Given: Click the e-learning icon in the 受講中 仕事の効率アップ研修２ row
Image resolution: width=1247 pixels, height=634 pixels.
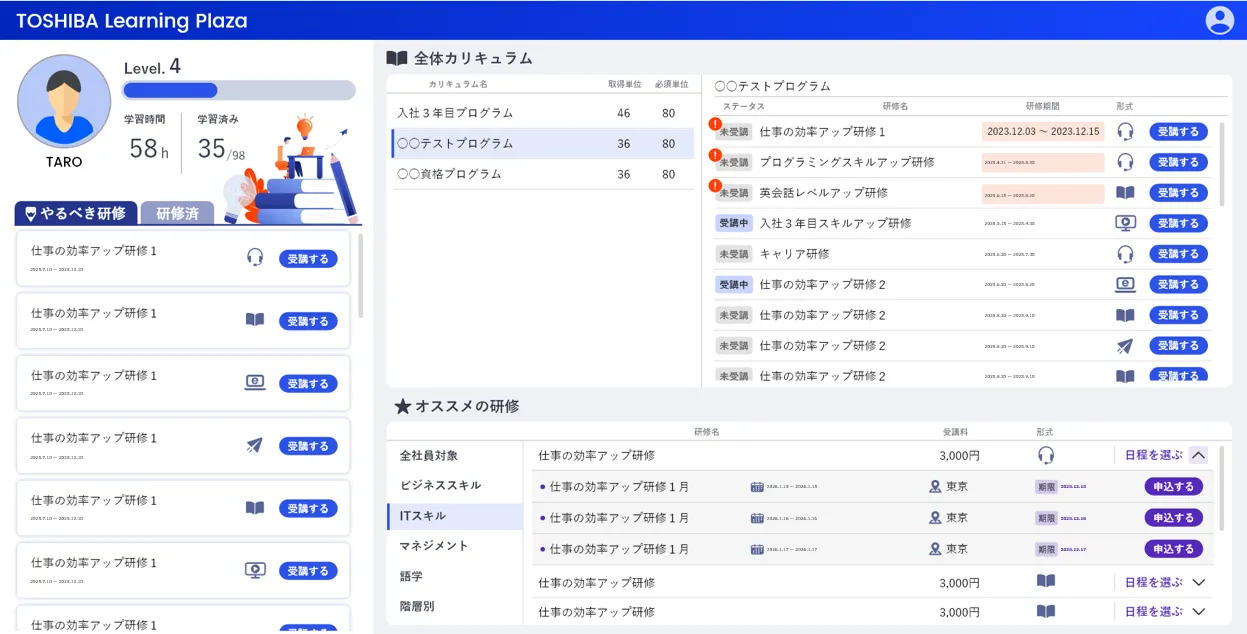Looking at the screenshot, I should click(1125, 284).
